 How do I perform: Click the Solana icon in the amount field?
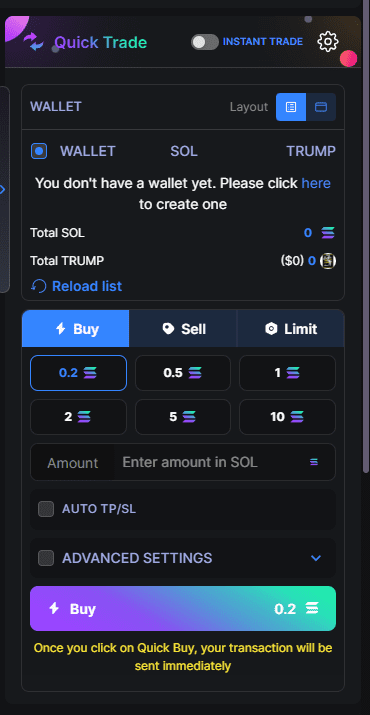pos(313,462)
